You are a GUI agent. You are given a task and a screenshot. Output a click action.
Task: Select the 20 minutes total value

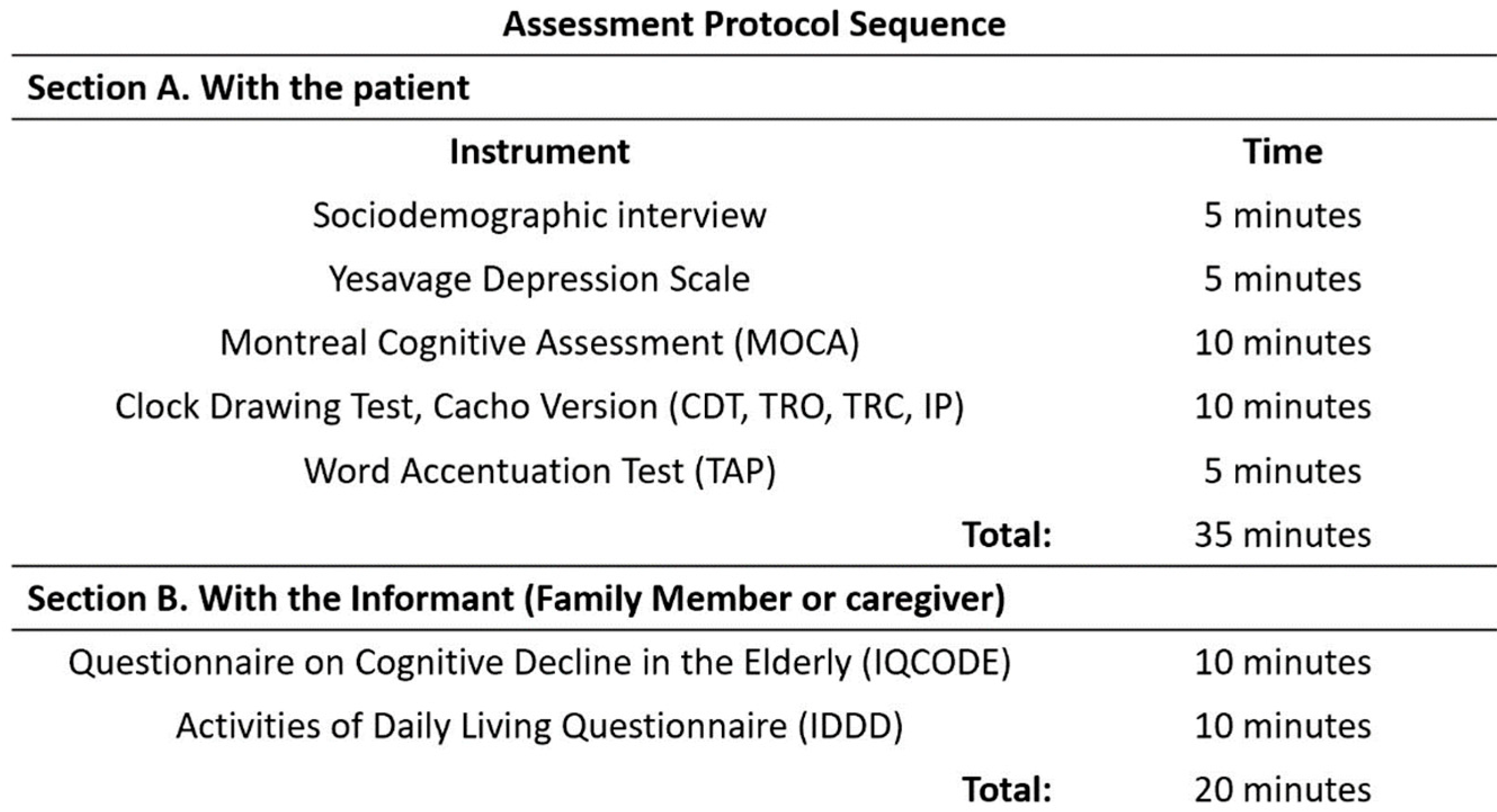click(1282, 791)
